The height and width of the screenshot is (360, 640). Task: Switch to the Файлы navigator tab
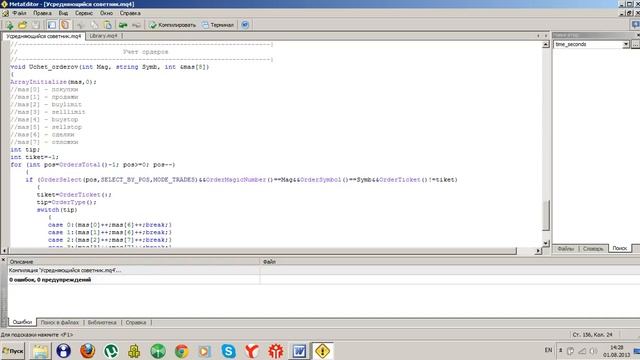[x=566, y=248]
